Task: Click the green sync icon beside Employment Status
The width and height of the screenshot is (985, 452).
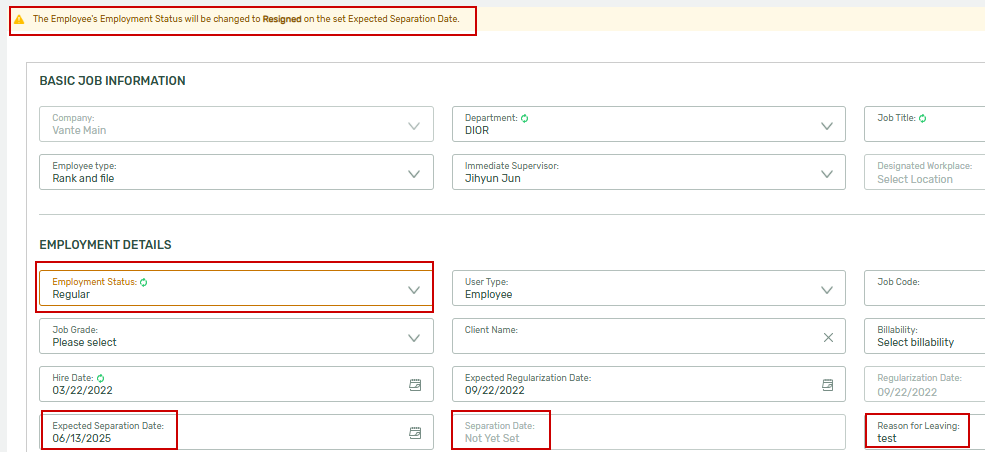Action: click(143, 282)
